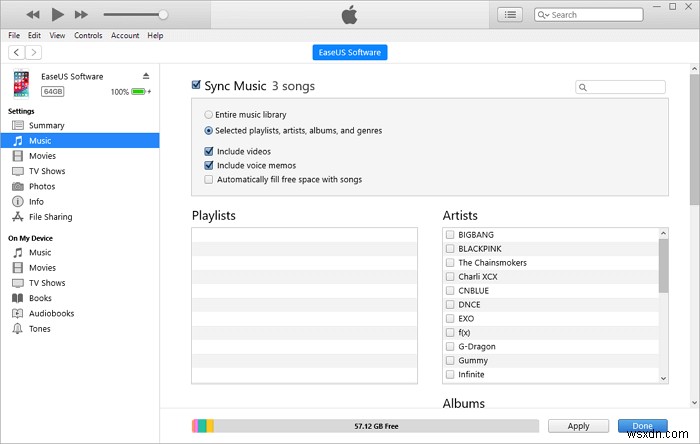Toggle the Sync Music checkbox
This screenshot has width=700, height=444.
[196, 85]
